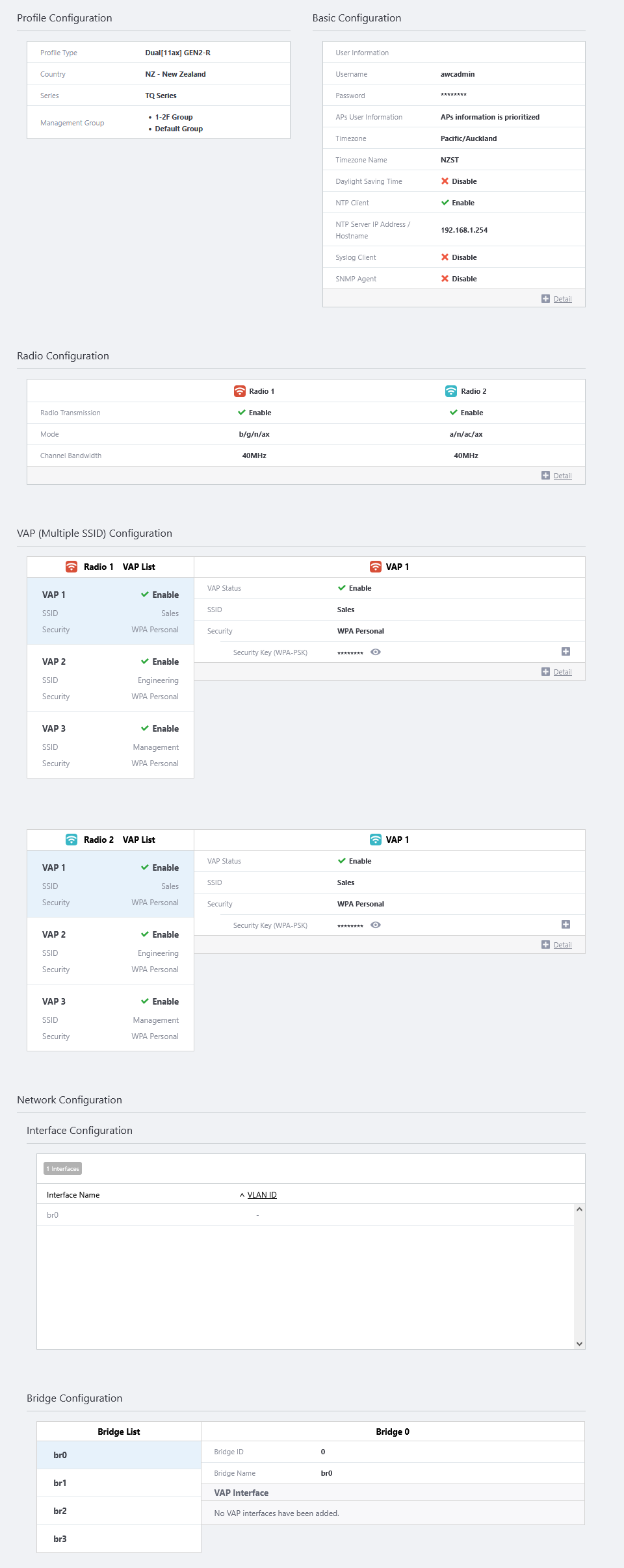Screen dimensions: 624x1568
Task: Click the br0 interface row
Action: pyautogui.click(x=305, y=1215)
